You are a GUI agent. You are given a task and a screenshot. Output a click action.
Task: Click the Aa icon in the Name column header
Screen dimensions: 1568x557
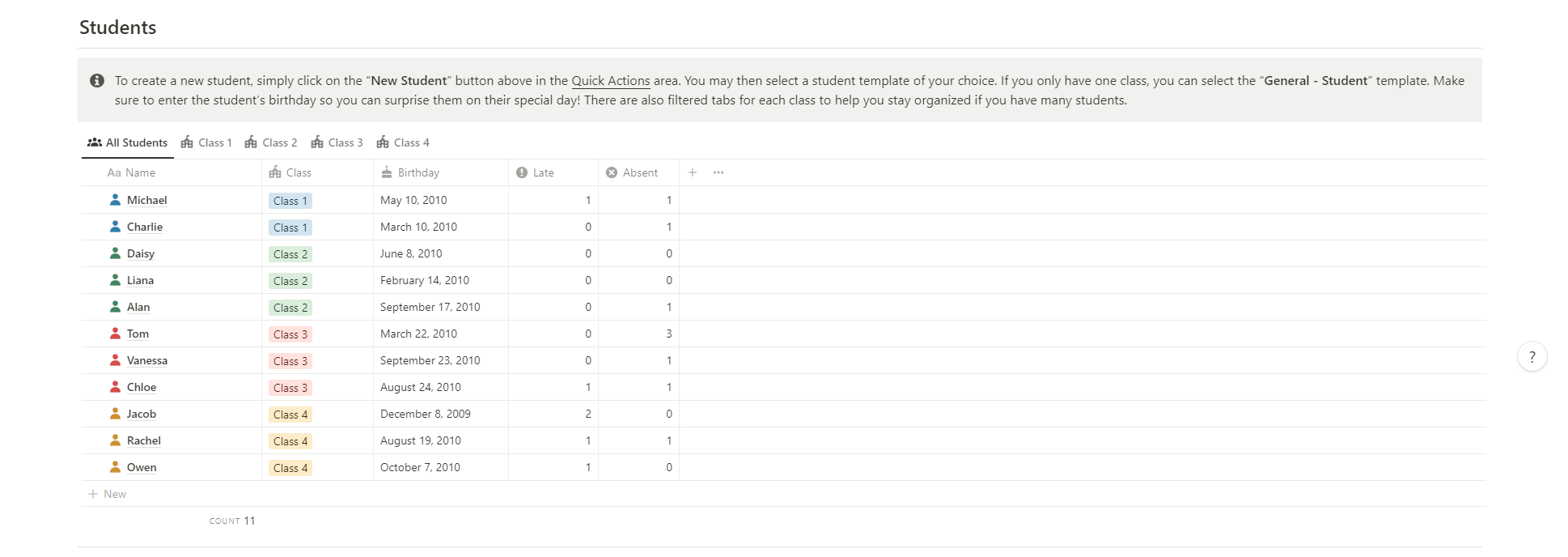click(x=114, y=172)
